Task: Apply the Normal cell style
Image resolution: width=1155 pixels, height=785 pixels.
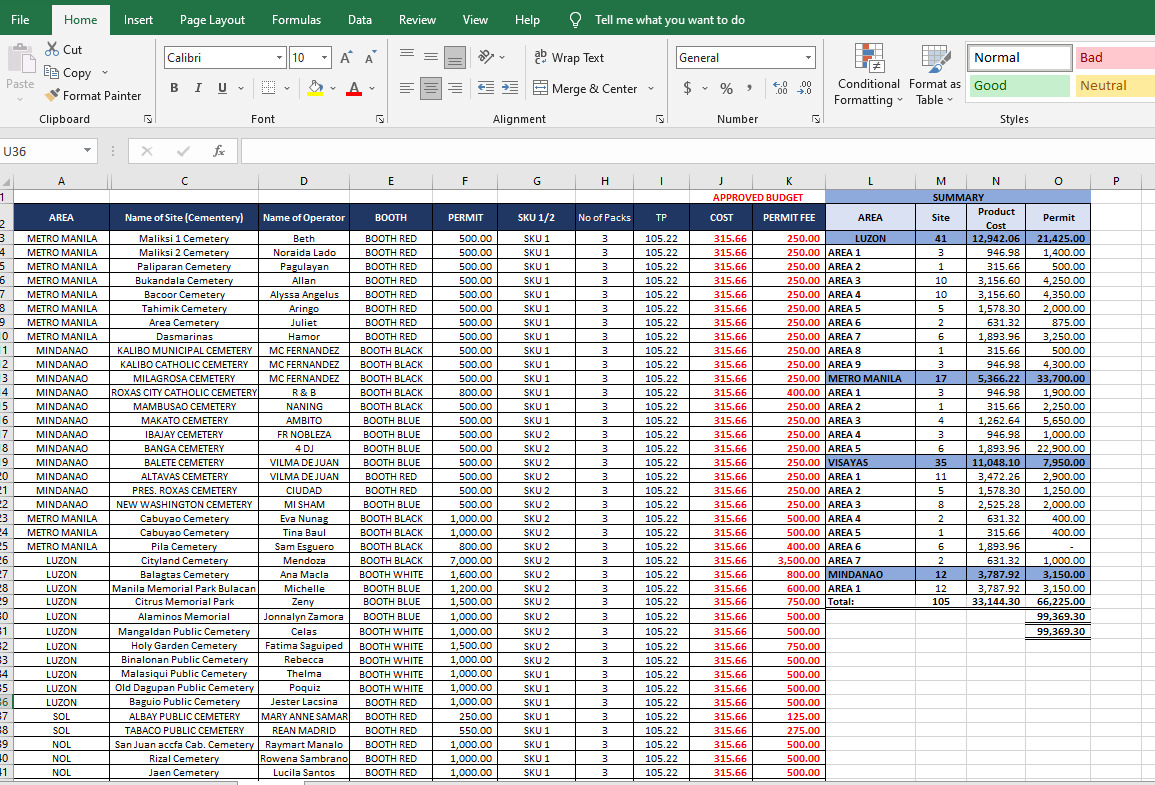Action: tap(1019, 57)
